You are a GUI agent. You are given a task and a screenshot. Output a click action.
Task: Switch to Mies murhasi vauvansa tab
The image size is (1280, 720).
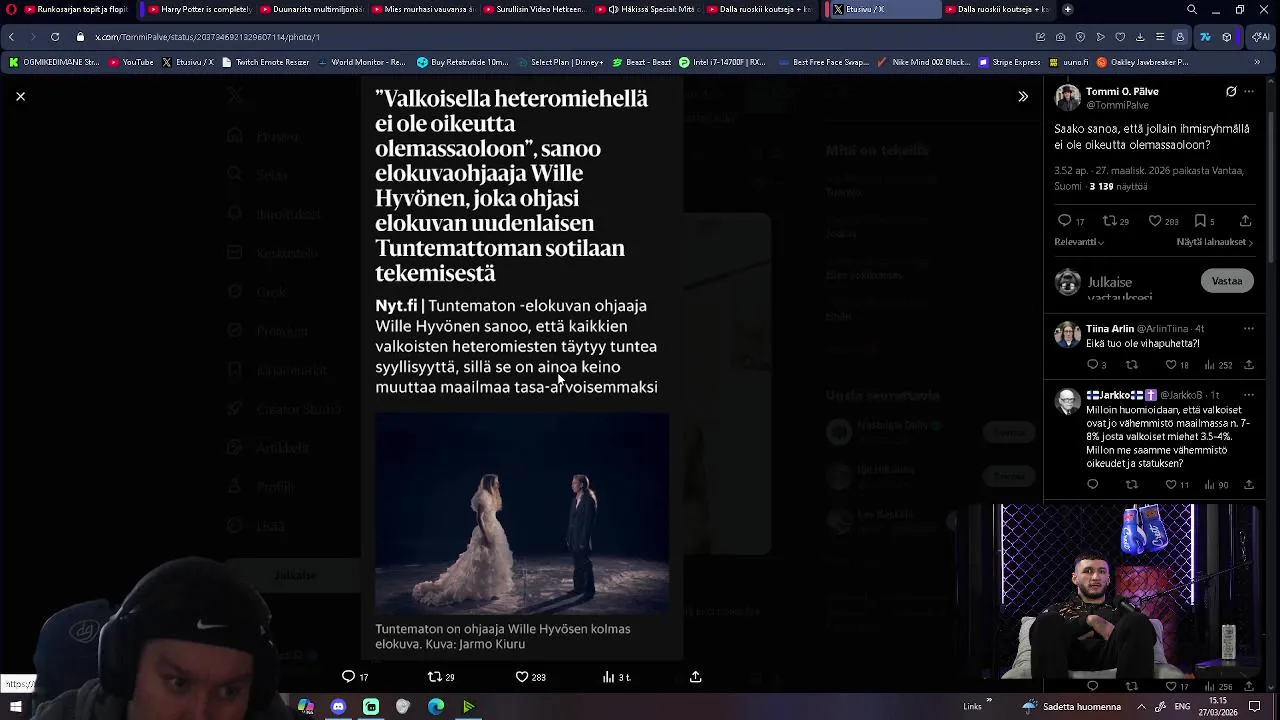425,9
